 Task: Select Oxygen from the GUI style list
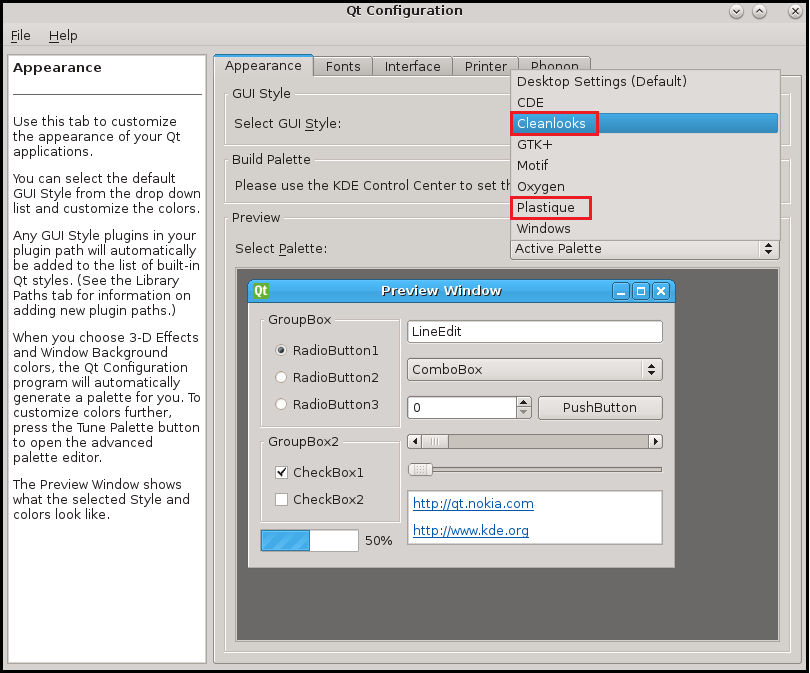tap(541, 186)
